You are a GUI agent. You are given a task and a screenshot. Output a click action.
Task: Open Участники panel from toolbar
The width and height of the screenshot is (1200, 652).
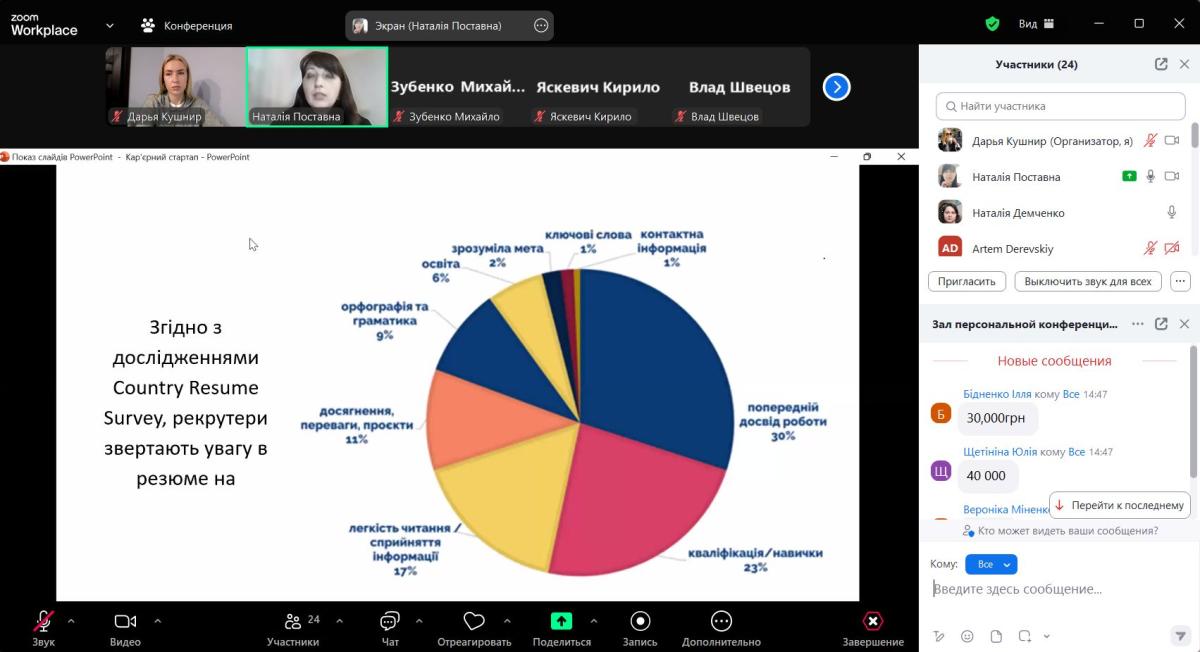point(293,629)
